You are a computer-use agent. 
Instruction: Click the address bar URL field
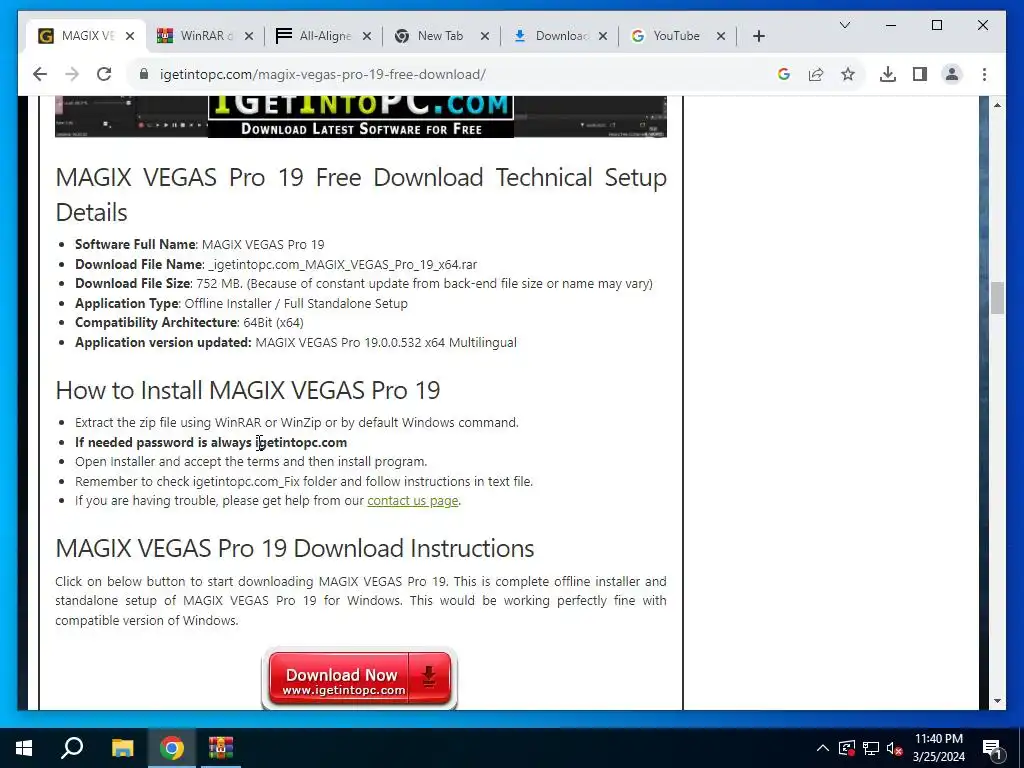click(323, 74)
